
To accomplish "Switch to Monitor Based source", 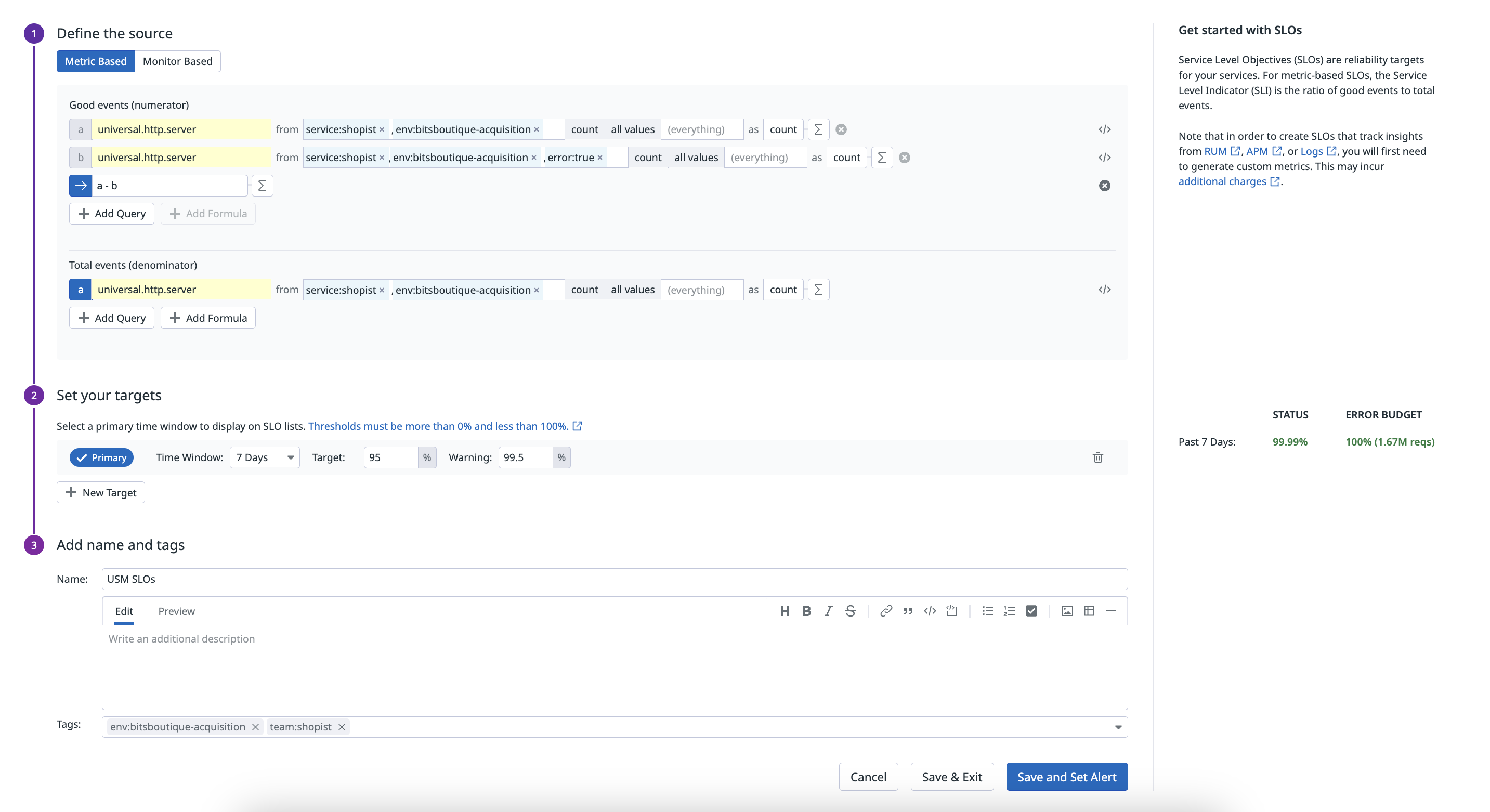I will pos(177,61).
